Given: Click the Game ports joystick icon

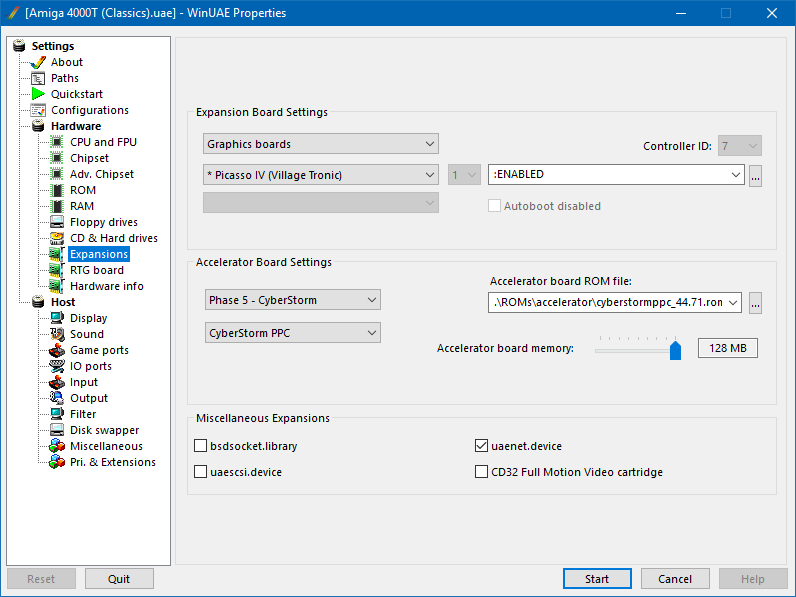Looking at the screenshot, I should click(57, 350).
